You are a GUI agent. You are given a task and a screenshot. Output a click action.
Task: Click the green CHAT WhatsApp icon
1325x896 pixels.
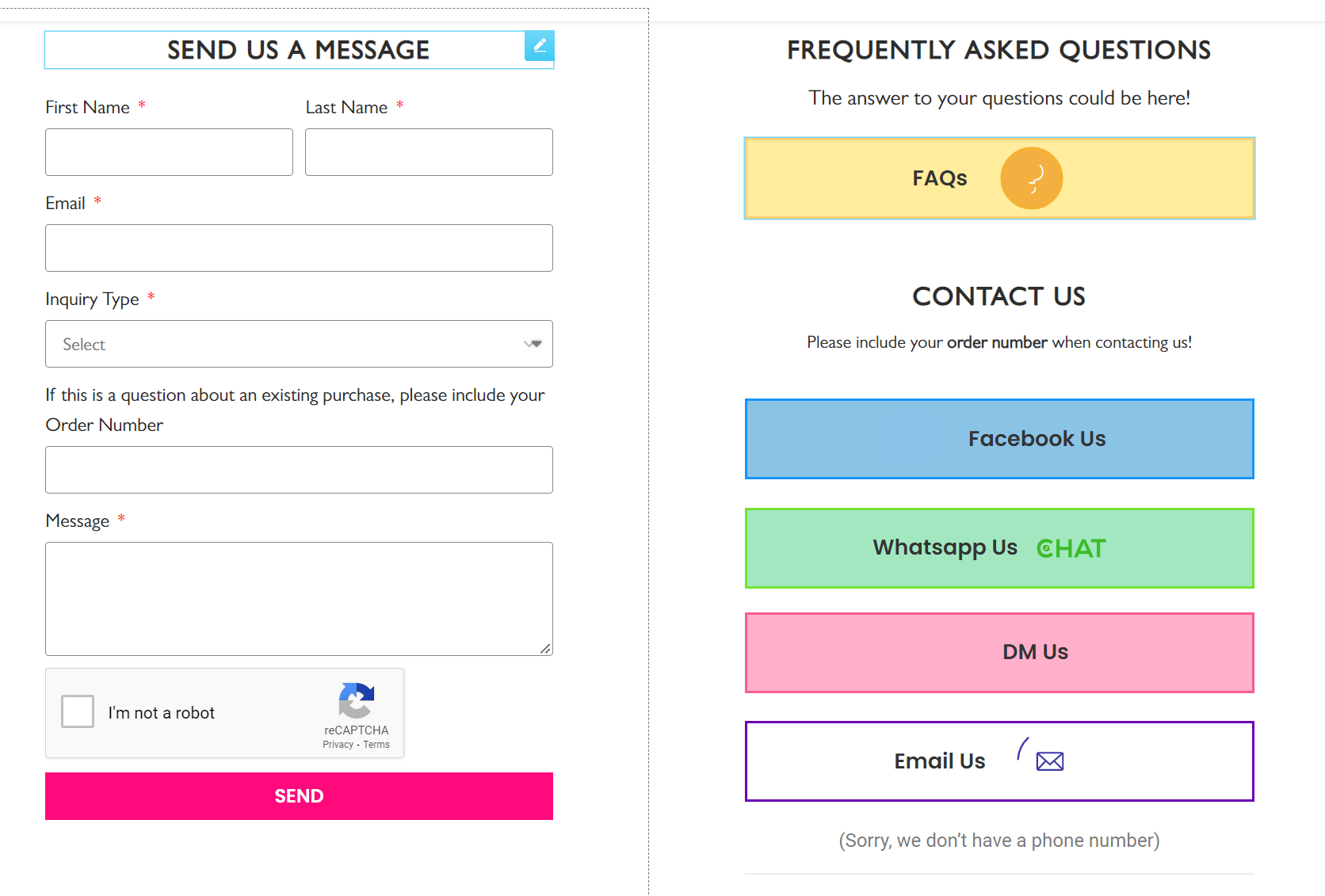1071,548
